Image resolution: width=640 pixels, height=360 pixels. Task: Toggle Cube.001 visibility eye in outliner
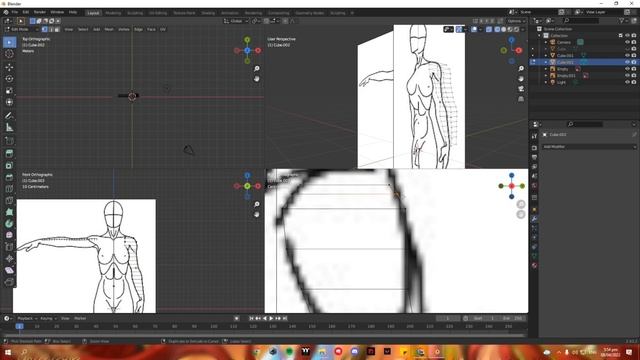627,56
